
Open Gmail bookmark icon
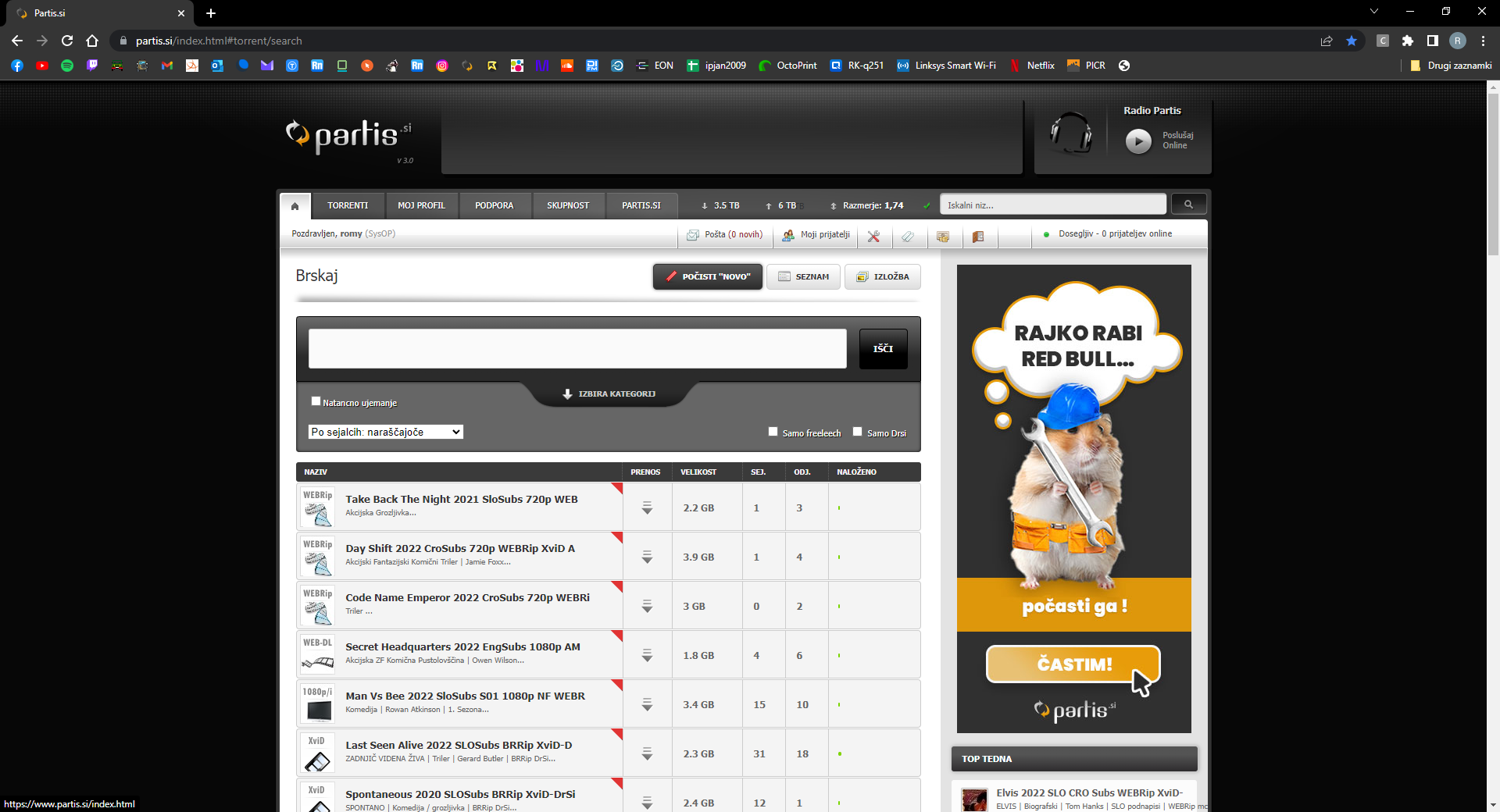[x=167, y=66]
